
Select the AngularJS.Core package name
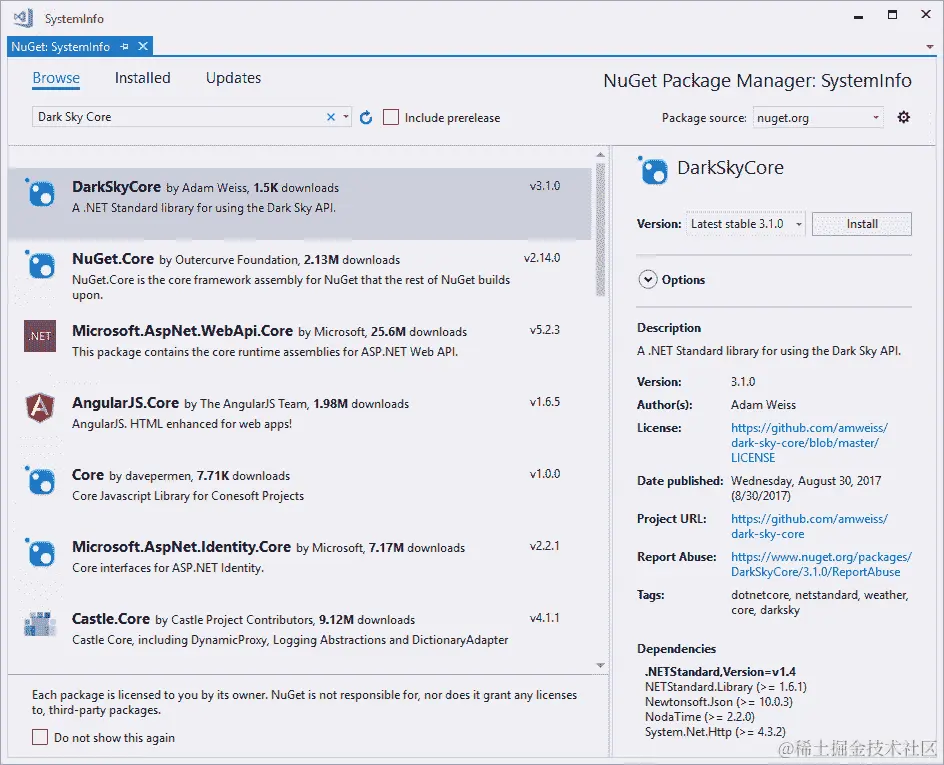pos(125,403)
